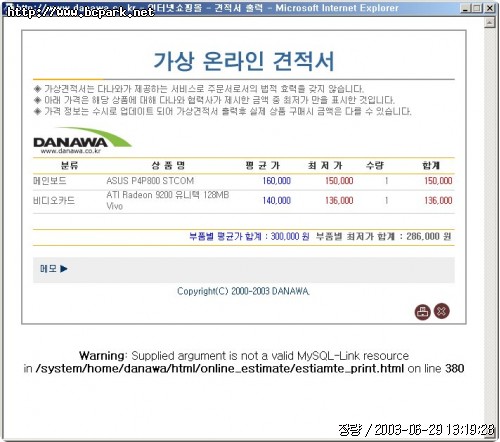
Task: Click the 상품명 column header
Action: pos(168,165)
